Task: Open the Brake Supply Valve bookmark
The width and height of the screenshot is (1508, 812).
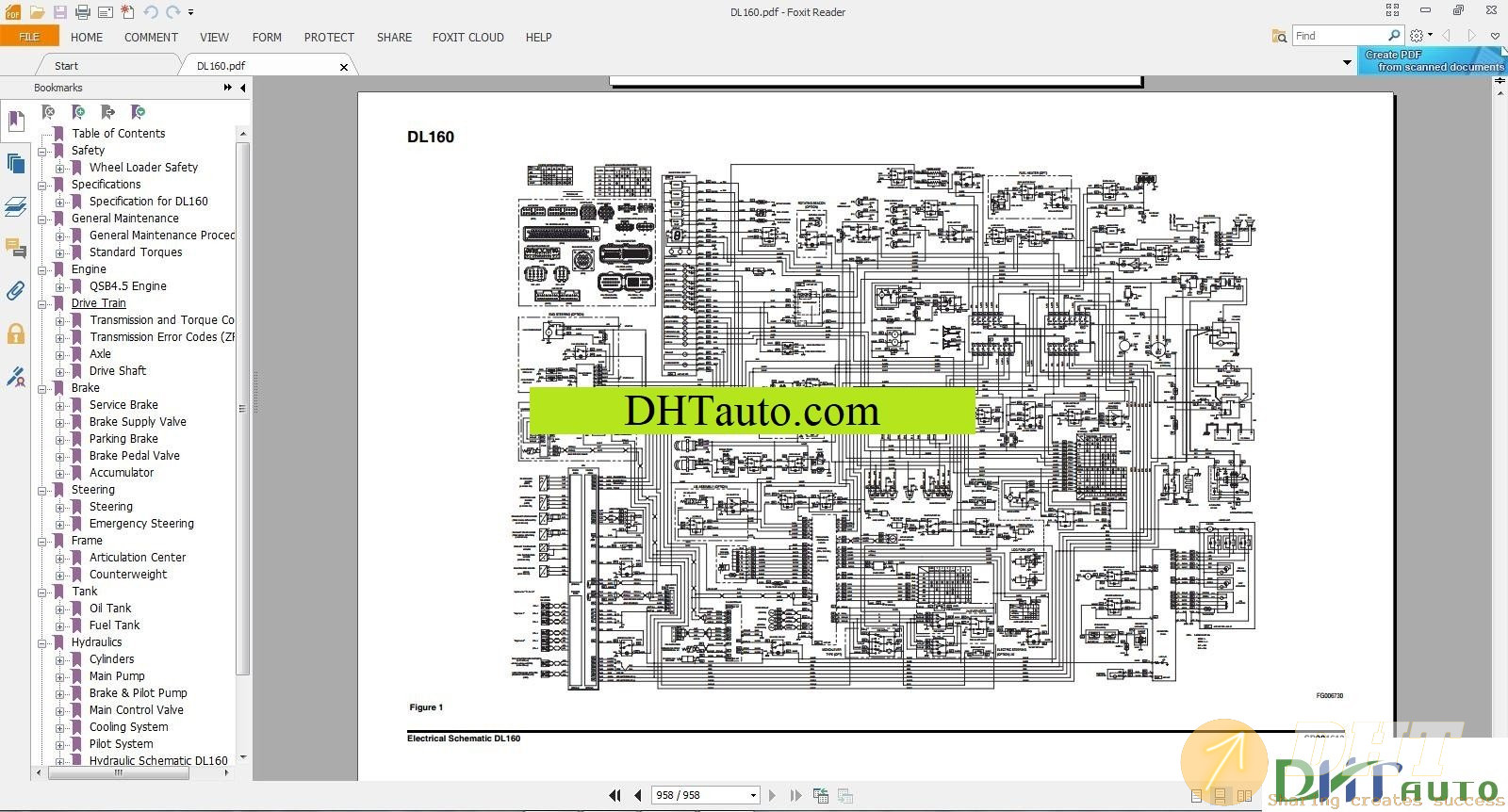Action: pos(138,422)
